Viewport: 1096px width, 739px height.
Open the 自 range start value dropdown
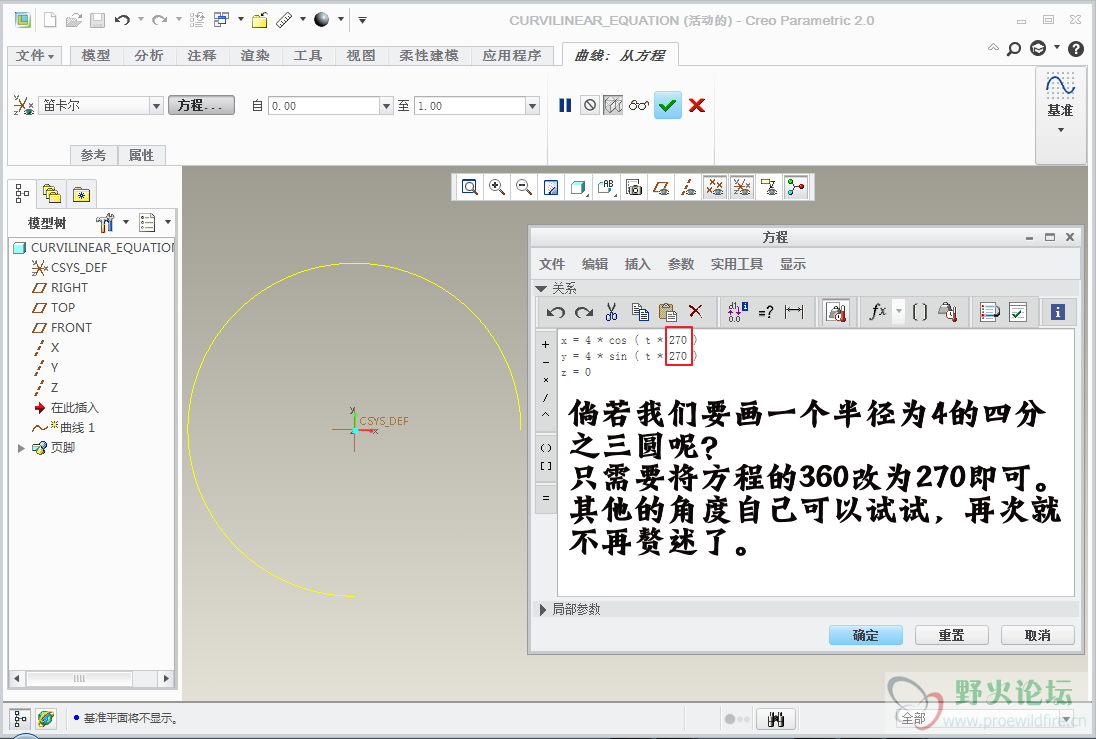(387, 106)
